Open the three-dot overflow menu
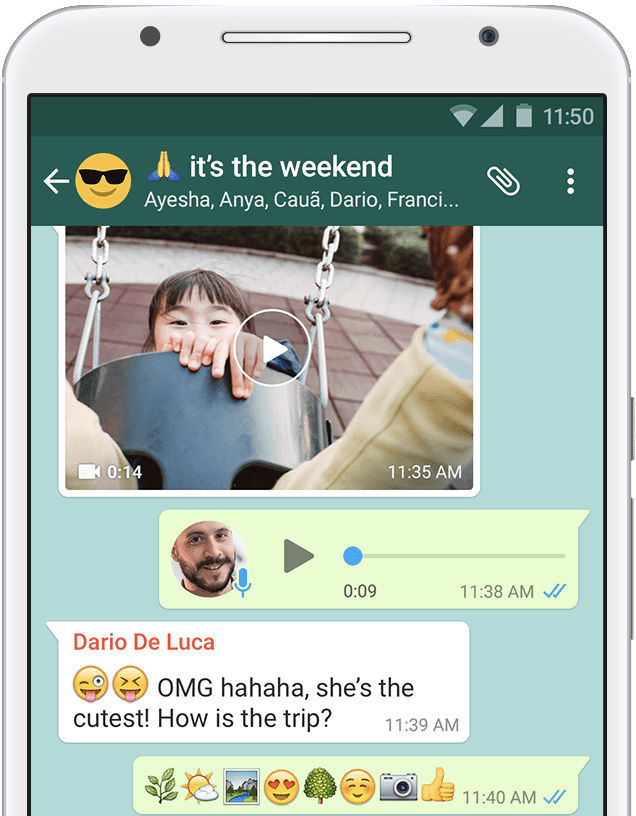 [570, 181]
